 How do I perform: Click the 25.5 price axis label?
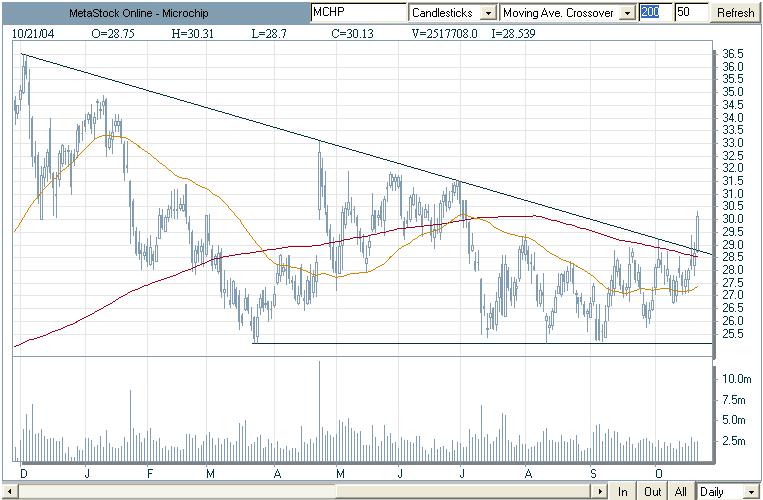tap(733, 333)
